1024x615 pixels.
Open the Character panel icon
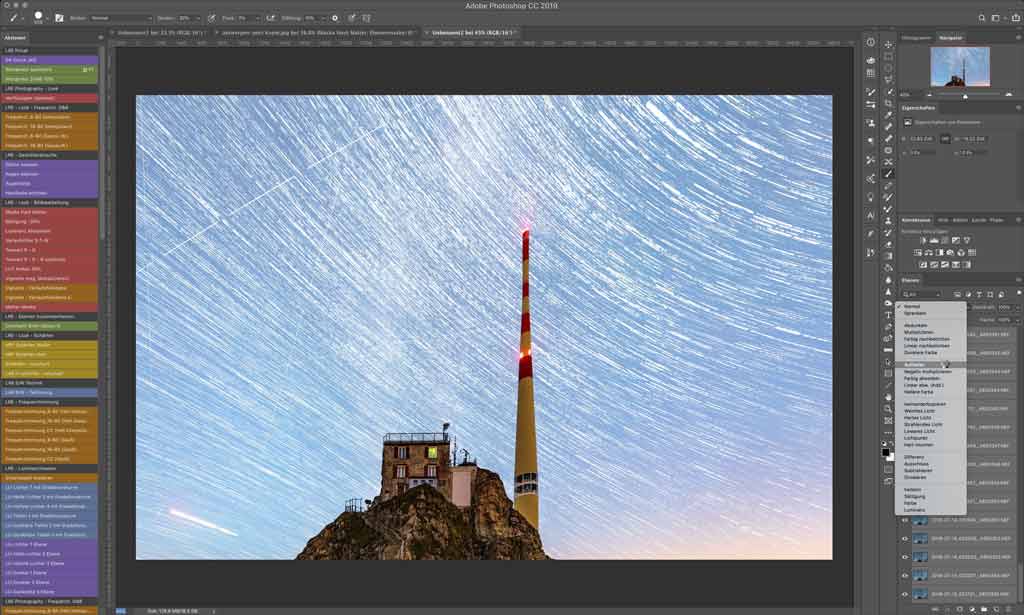[x=871, y=215]
